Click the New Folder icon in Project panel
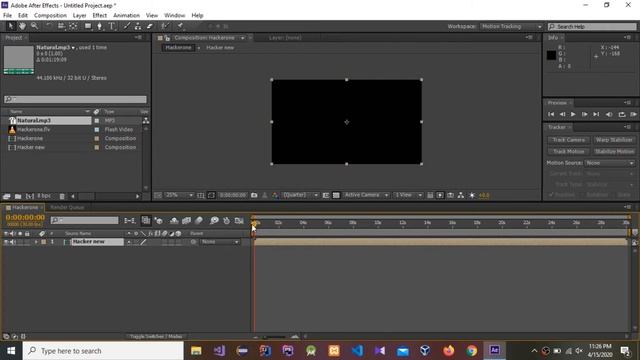 [18, 196]
